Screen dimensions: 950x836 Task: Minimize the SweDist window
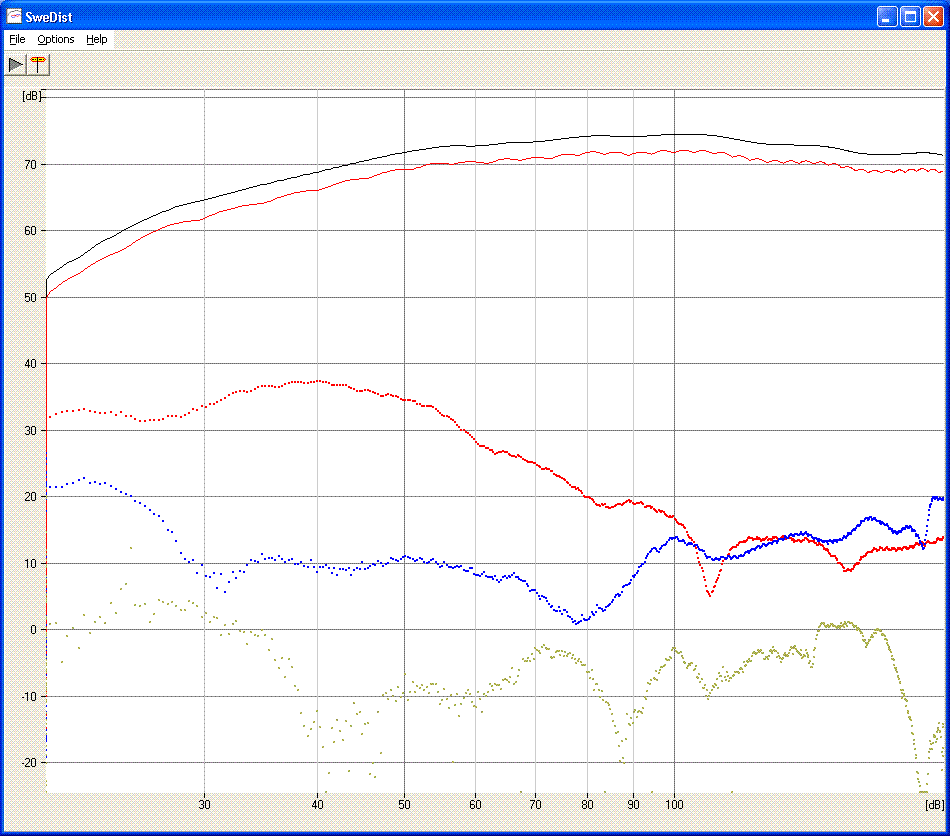pyautogui.click(x=887, y=16)
